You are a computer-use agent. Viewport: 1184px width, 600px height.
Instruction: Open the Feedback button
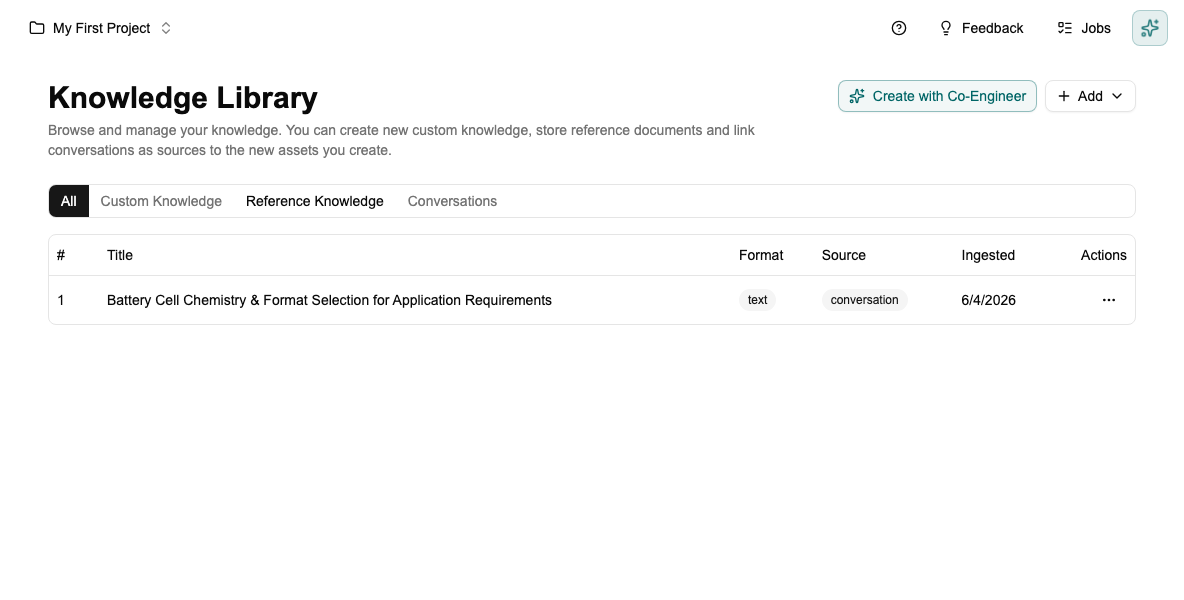click(x=981, y=28)
